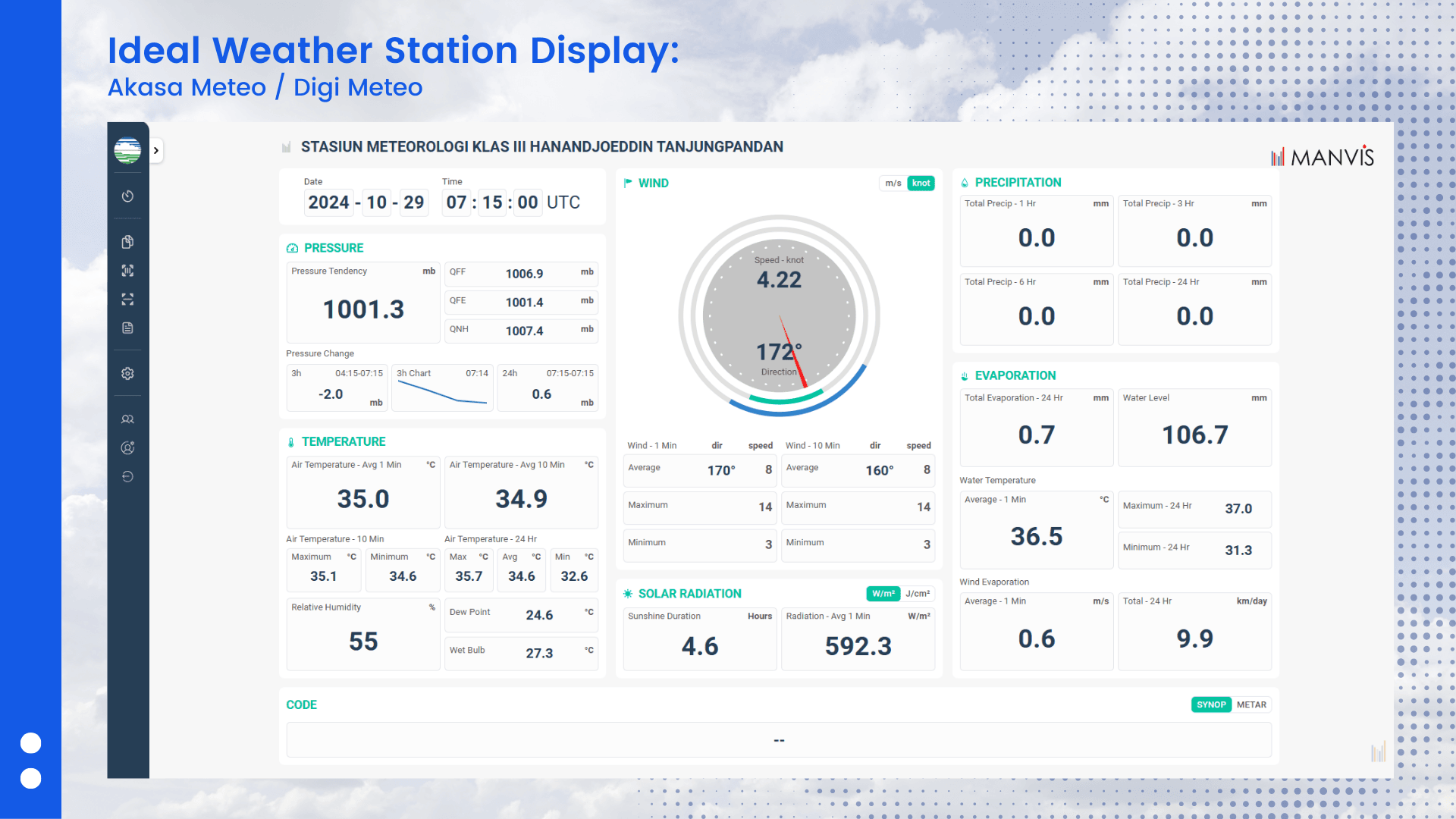The height and width of the screenshot is (819, 1456).
Task: Click the seconds field 00
Action: pos(528,202)
